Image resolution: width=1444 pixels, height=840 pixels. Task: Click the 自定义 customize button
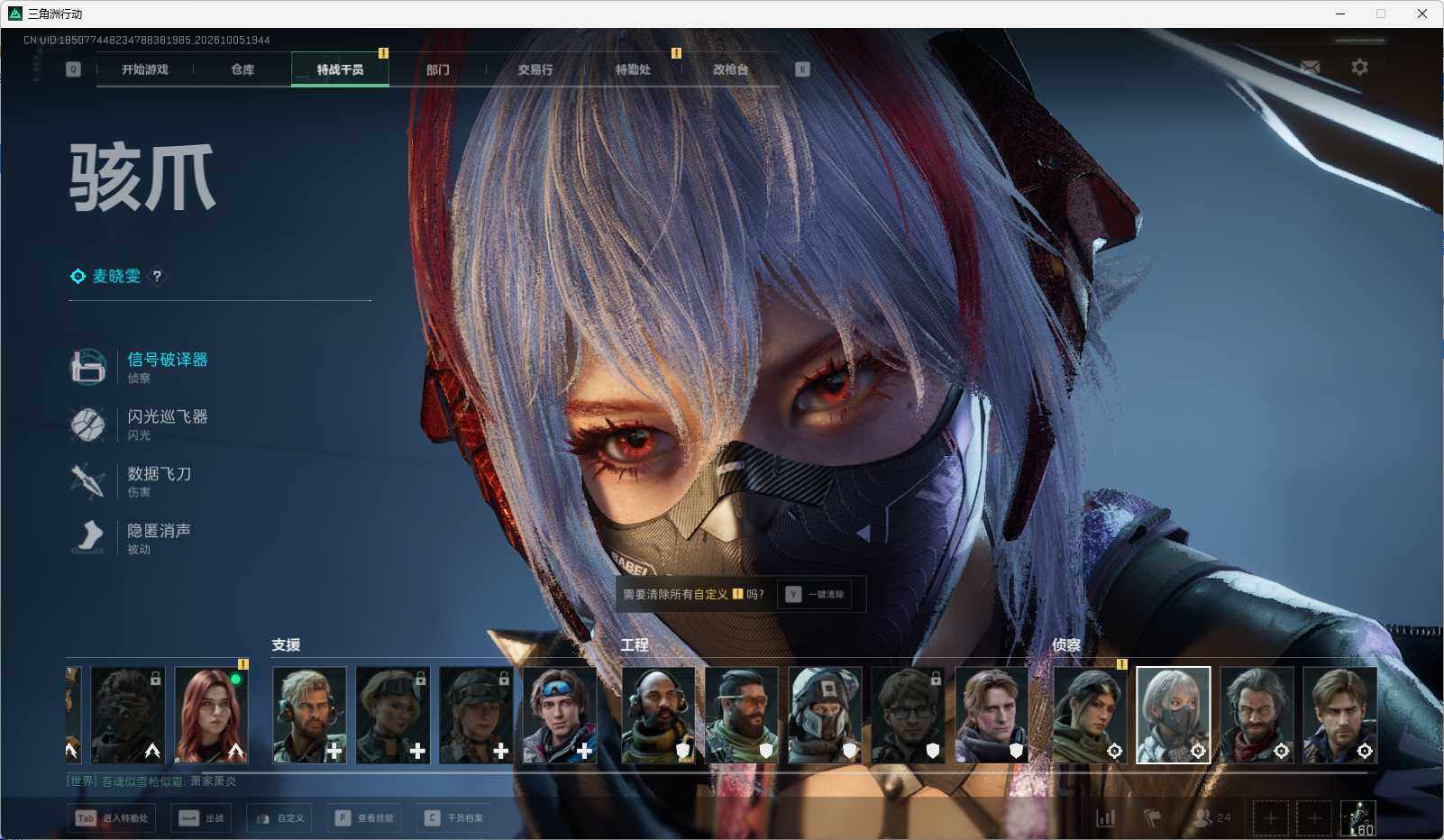coord(279,818)
